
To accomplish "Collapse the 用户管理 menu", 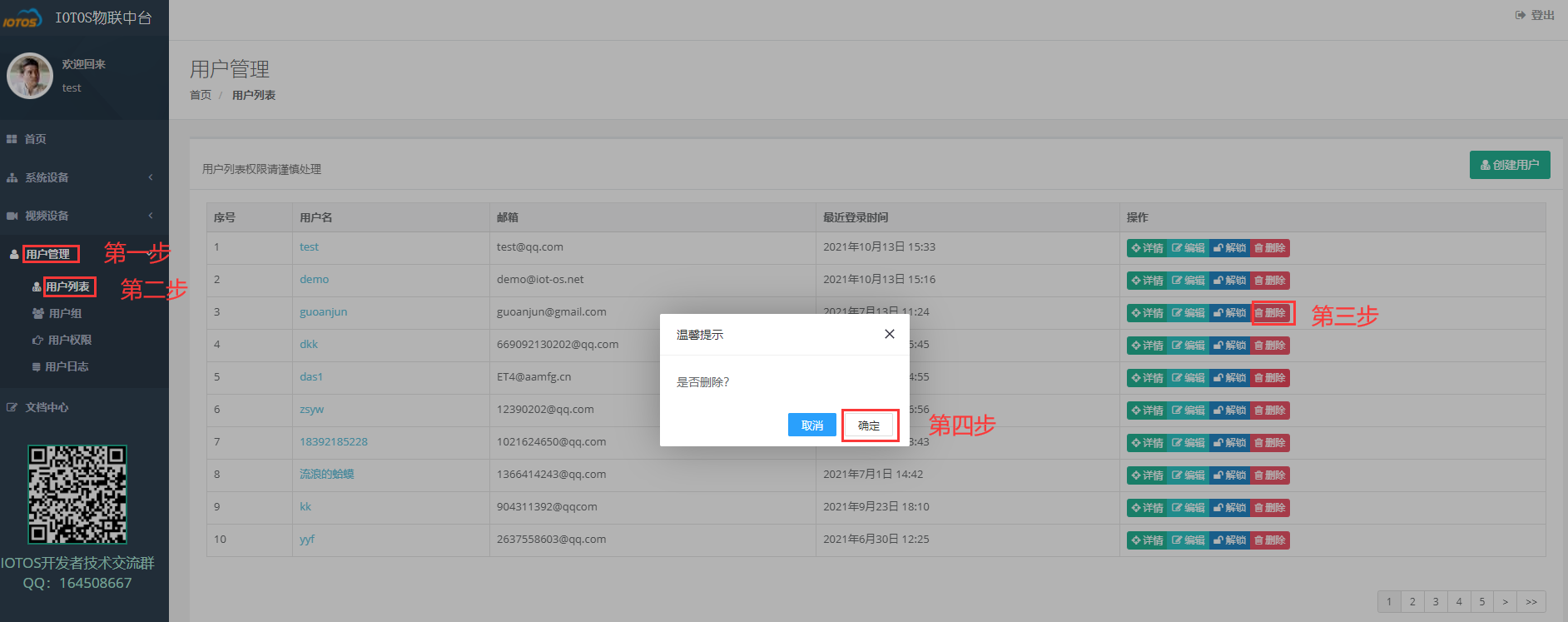I will coord(47,254).
